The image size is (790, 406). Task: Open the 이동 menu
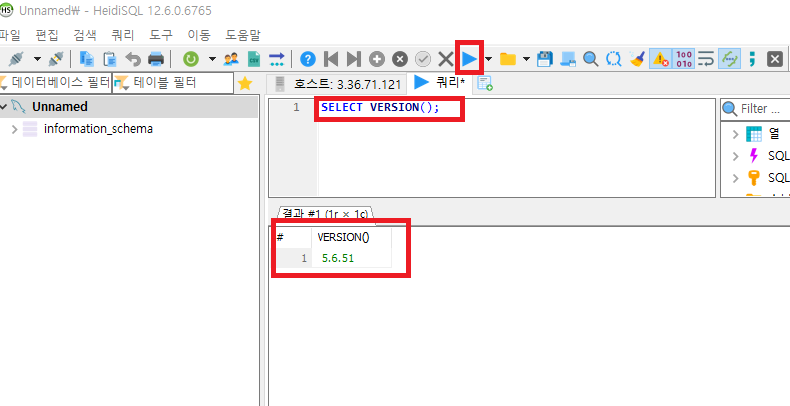(199, 35)
